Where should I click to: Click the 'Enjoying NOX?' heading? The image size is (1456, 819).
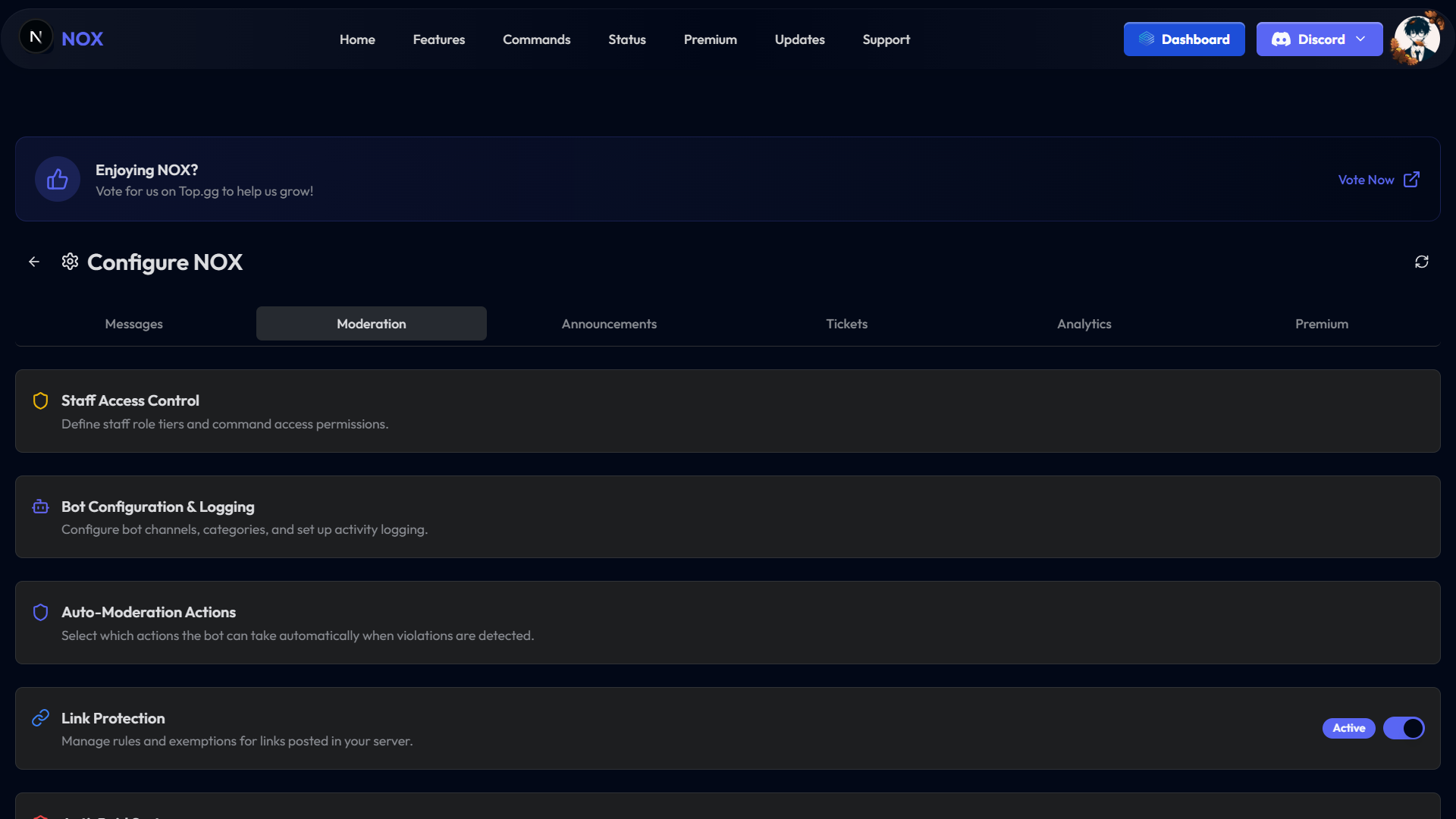click(x=146, y=170)
